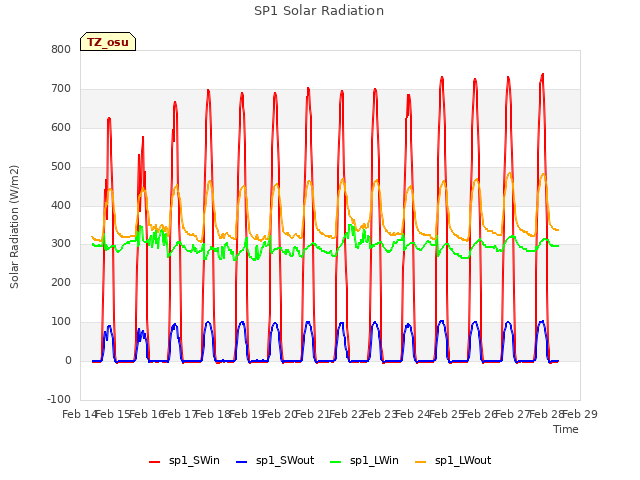
Task: Click the Feb 23 x-axis tick label
Action: [x=380, y=414]
